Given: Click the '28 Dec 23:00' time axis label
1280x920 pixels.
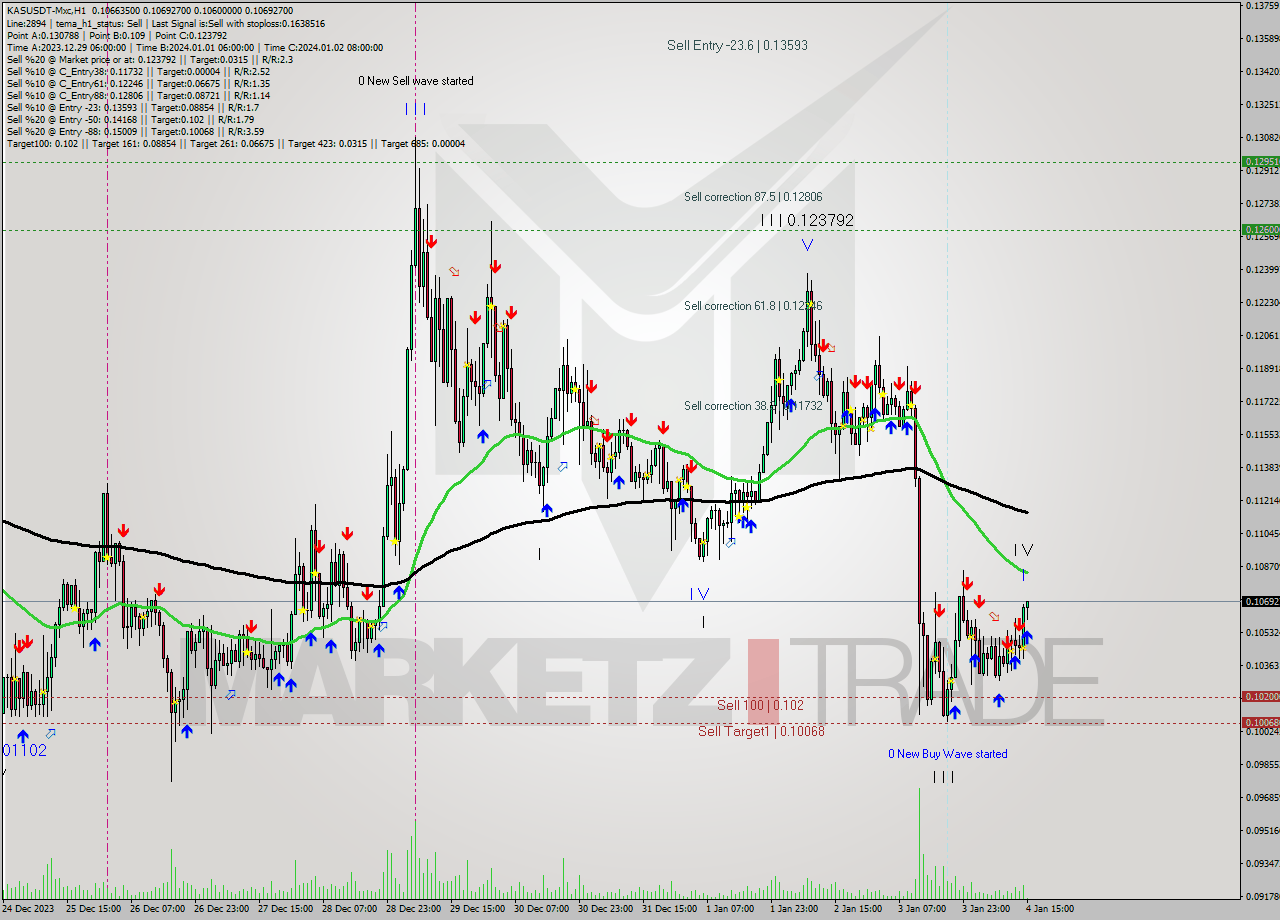Looking at the screenshot, I should click(x=414, y=909).
